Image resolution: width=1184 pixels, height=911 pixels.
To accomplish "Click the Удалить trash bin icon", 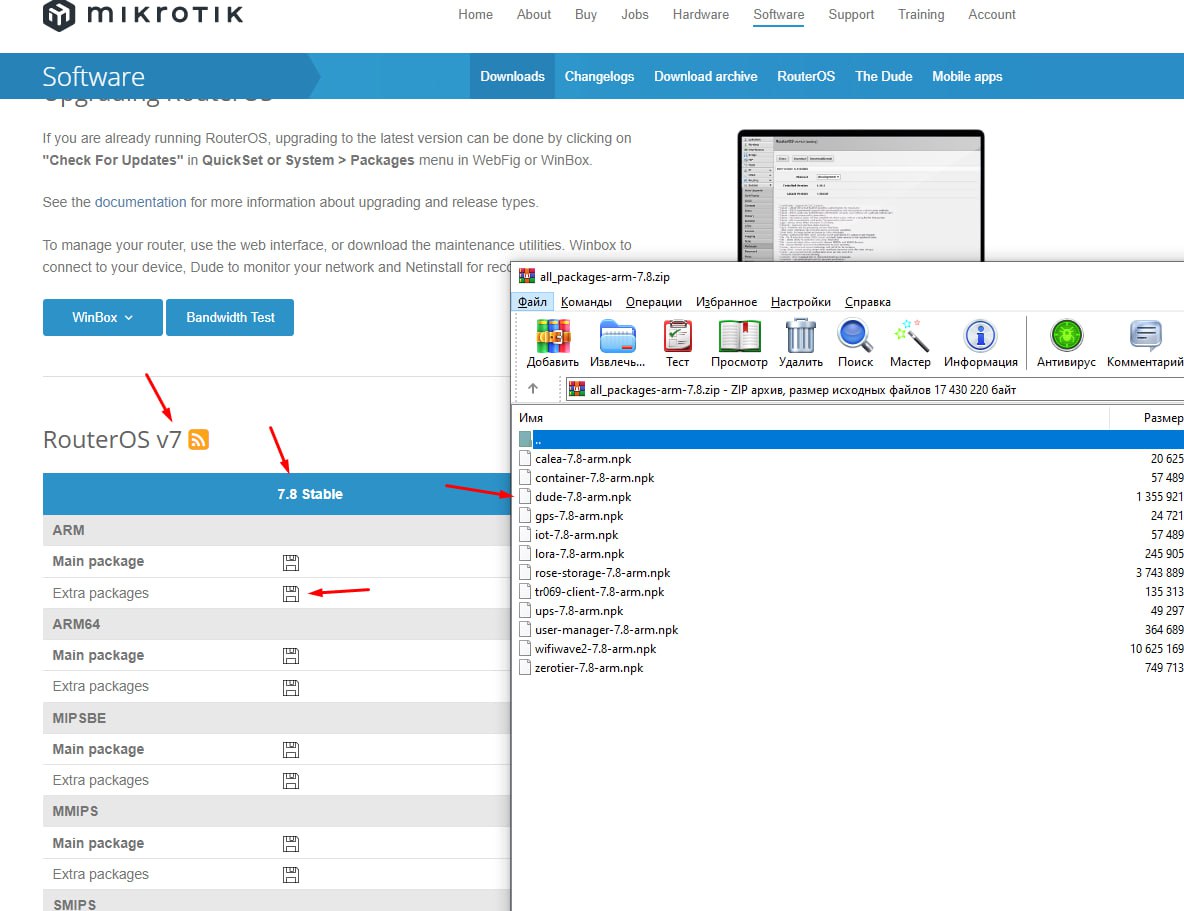I will point(800,336).
